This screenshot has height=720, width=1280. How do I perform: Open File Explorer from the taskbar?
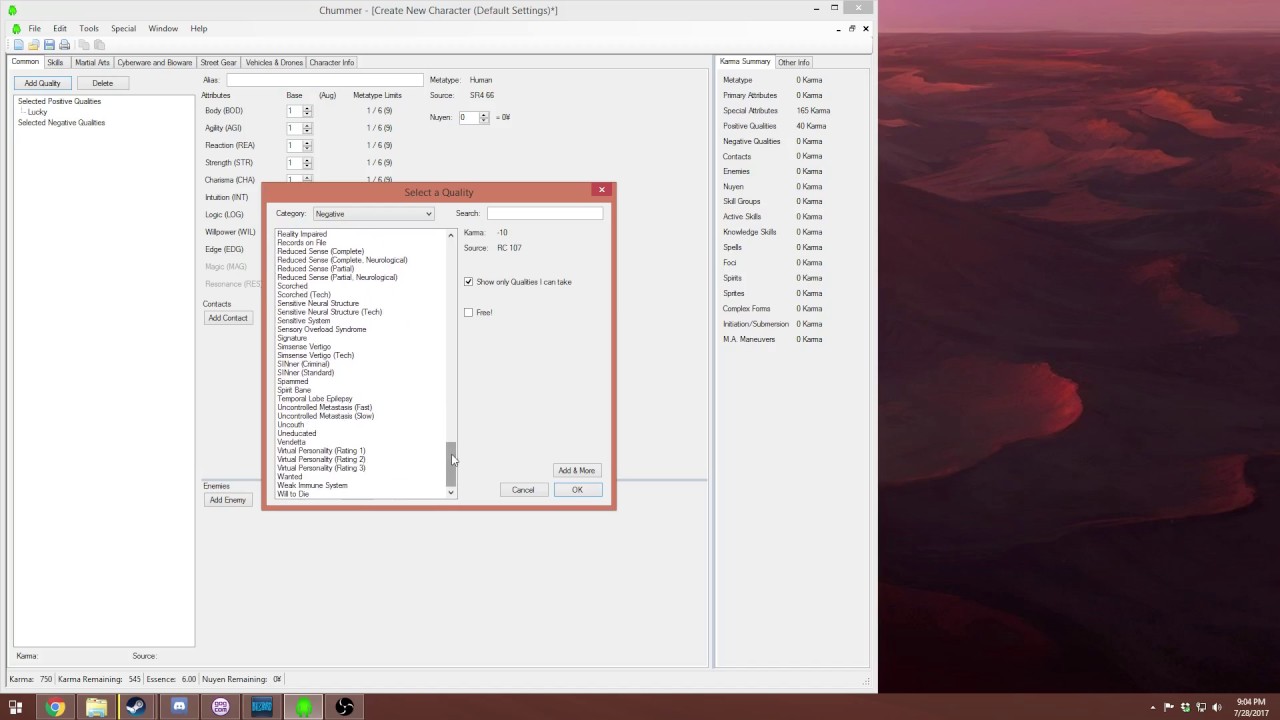[x=96, y=707]
